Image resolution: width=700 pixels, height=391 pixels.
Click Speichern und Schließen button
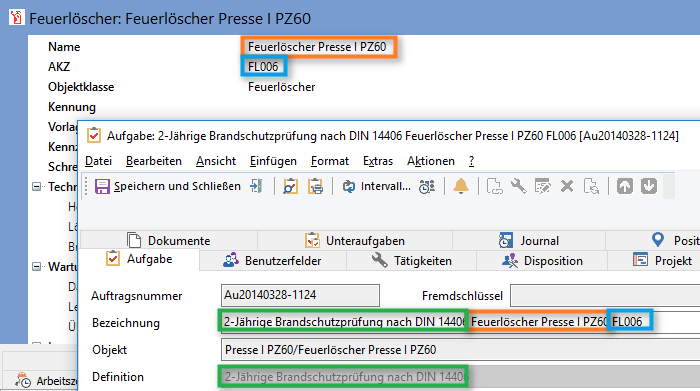pyautogui.click(x=168, y=186)
